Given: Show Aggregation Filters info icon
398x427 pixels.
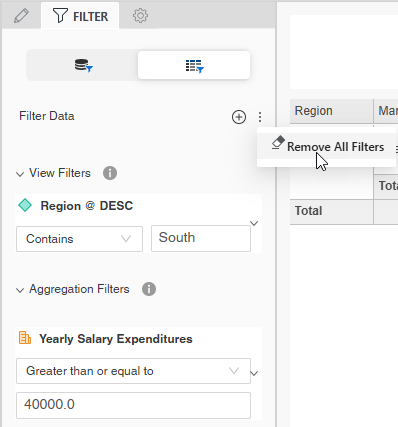Looking at the screenshot, I should click(149, 289).
